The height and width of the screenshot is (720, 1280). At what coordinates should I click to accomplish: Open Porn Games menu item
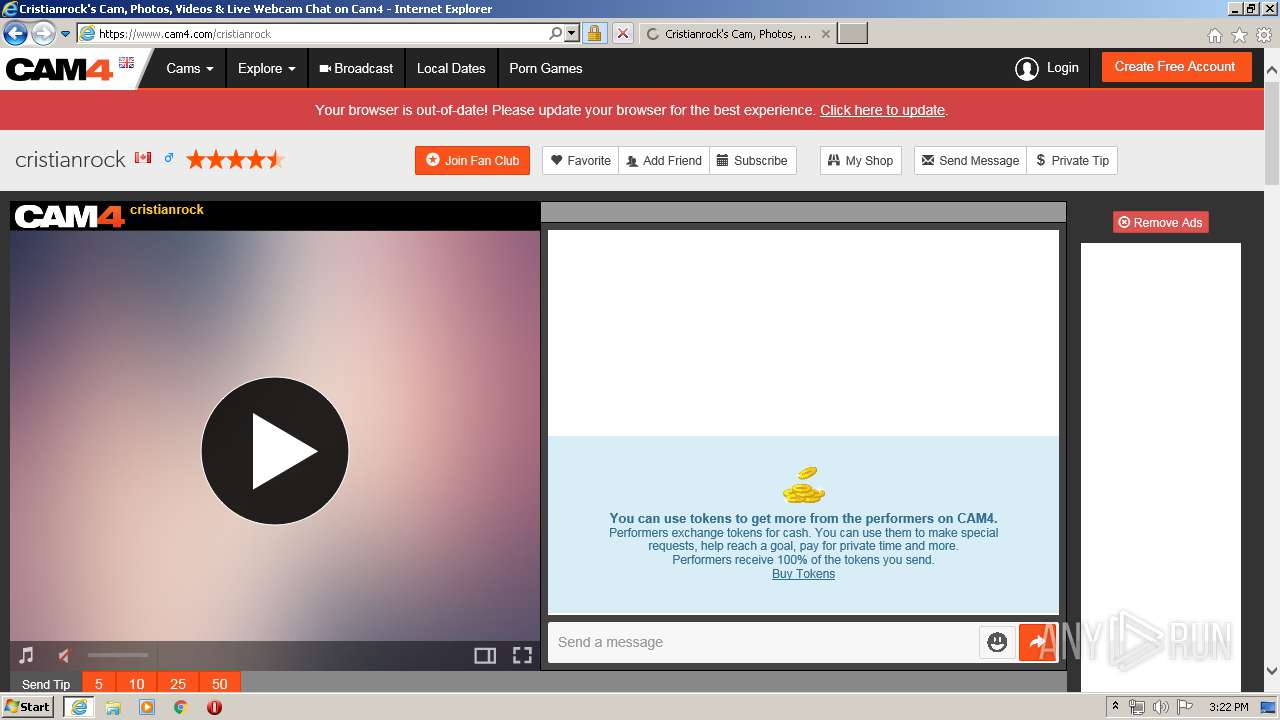(546, 68)
